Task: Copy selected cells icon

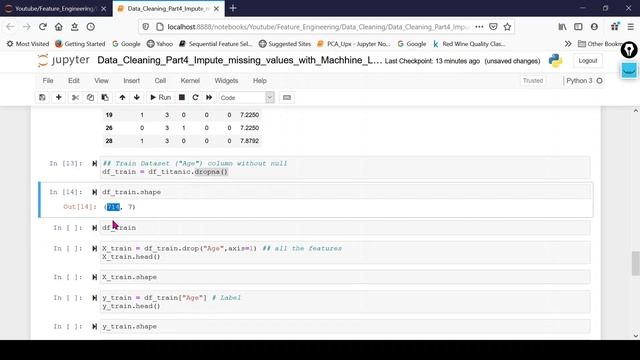Action: [90, 98]
